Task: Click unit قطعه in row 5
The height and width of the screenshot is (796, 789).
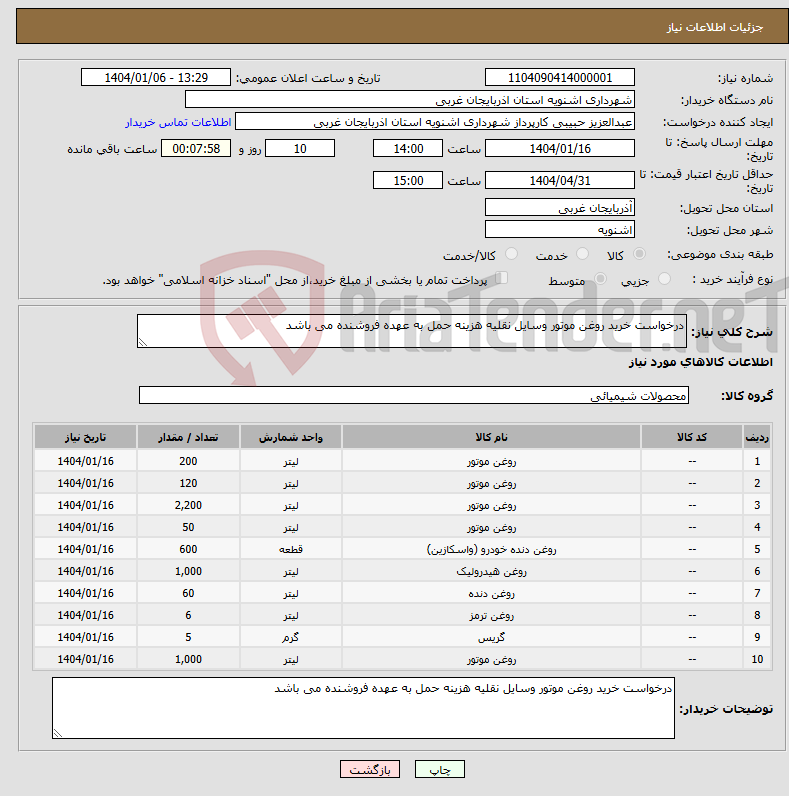Action: 290,549
